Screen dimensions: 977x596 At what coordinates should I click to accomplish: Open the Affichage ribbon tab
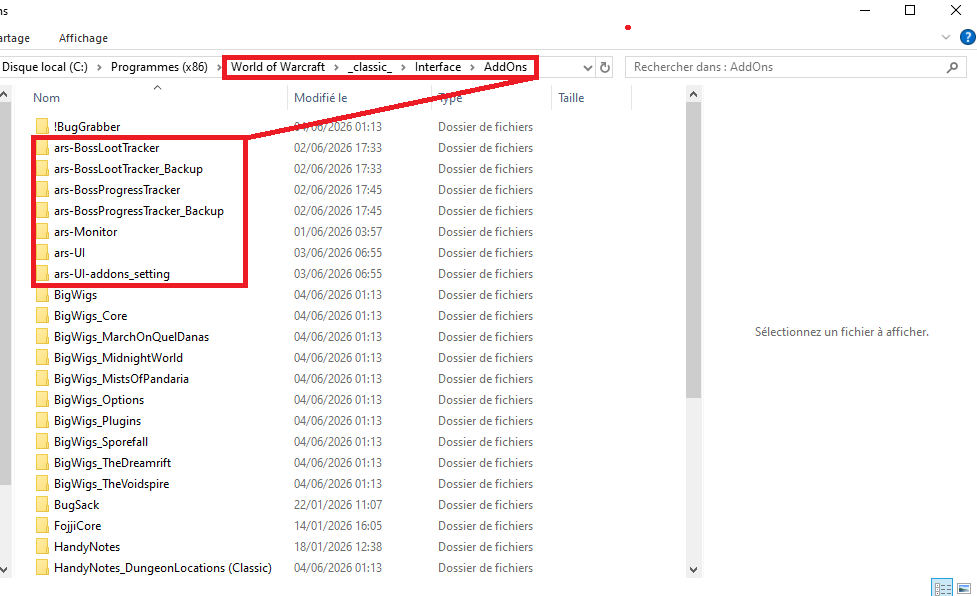click(83, 38)
